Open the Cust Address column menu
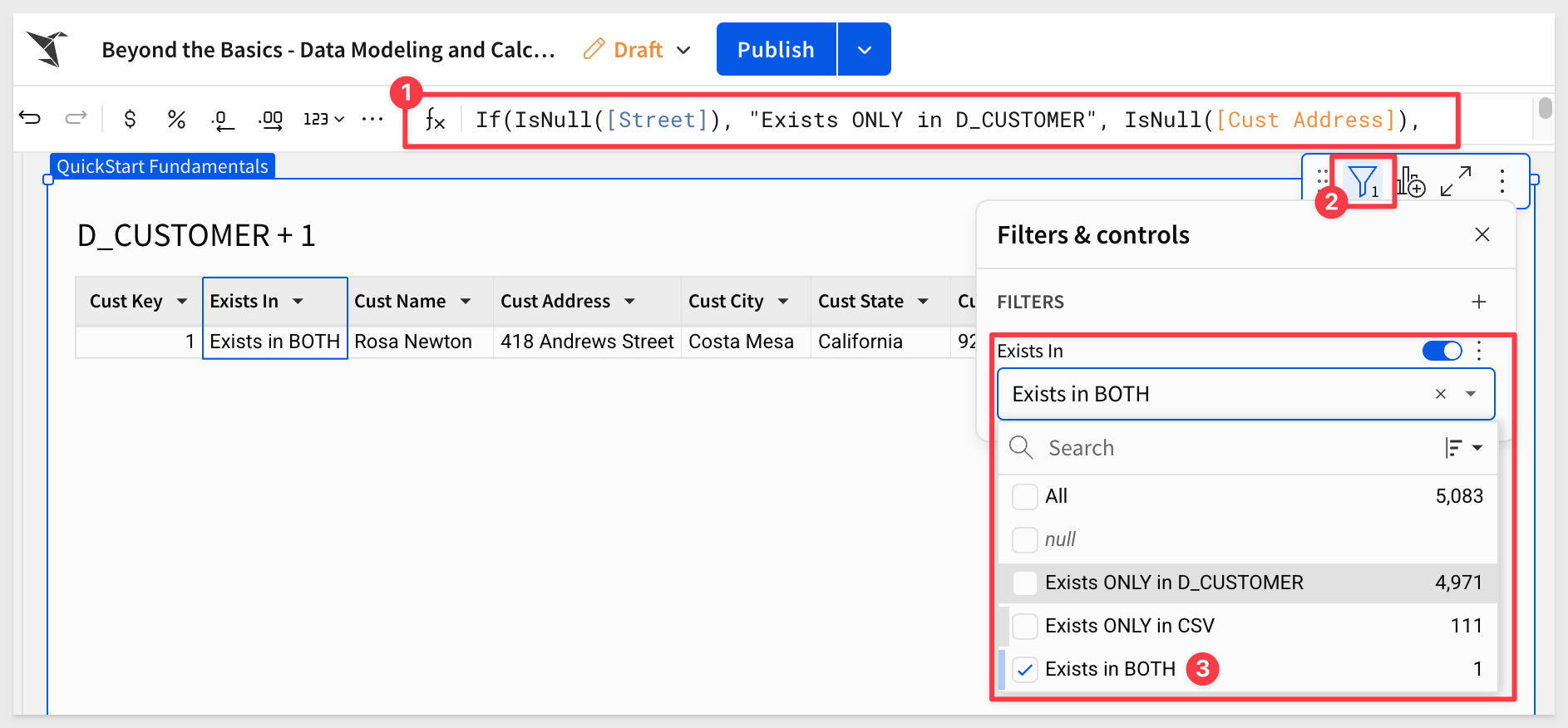1568x728 pixels. coord(629,301)
